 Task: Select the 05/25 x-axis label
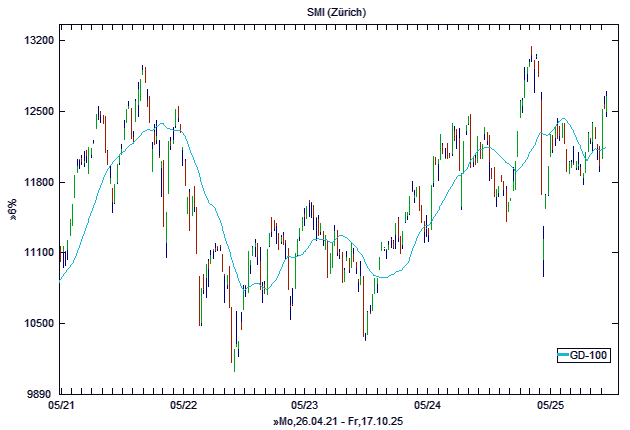pyautogui.click(x=549, y=406)
